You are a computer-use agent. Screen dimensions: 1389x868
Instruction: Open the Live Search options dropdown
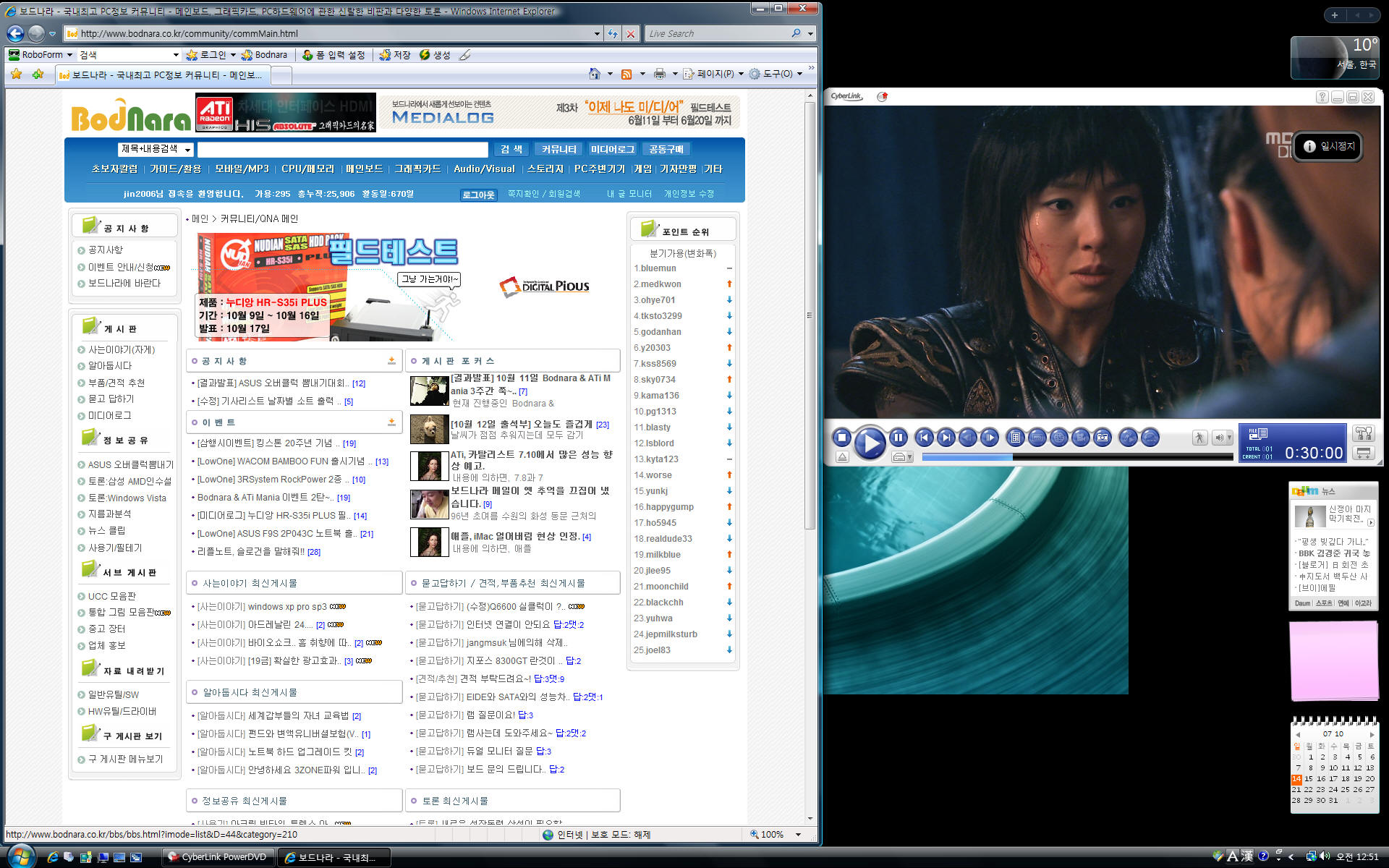click(810, 33)
